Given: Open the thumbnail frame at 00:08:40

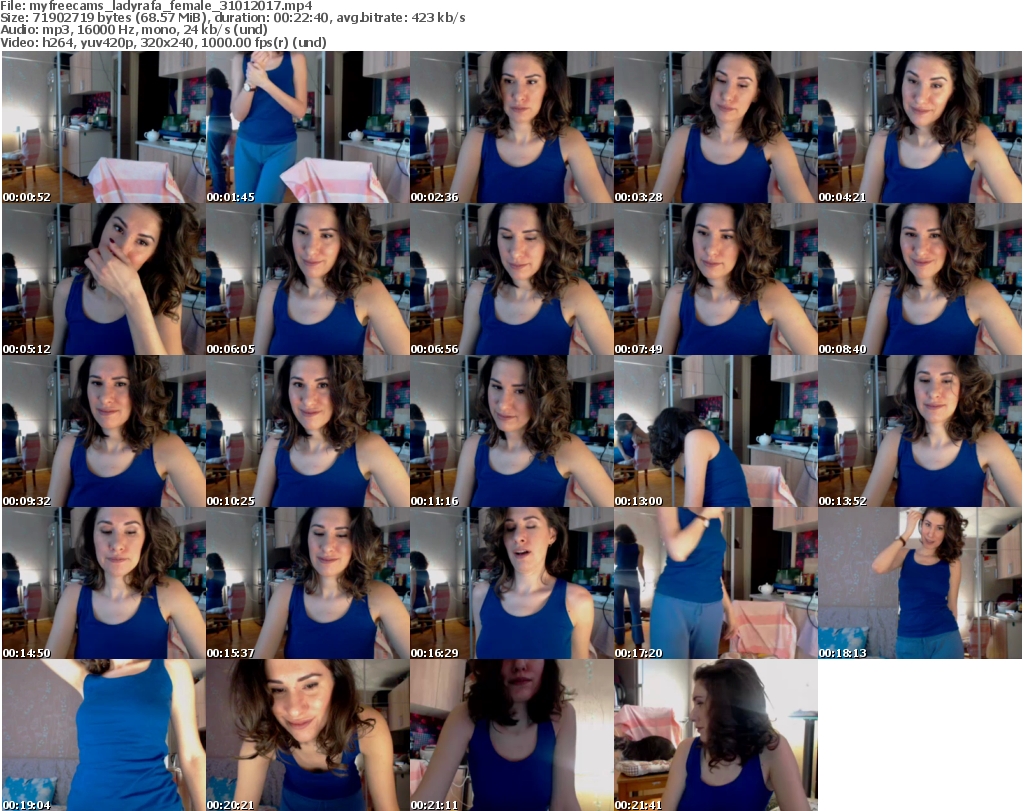Looking at the screenshot, I should (920, 279).
